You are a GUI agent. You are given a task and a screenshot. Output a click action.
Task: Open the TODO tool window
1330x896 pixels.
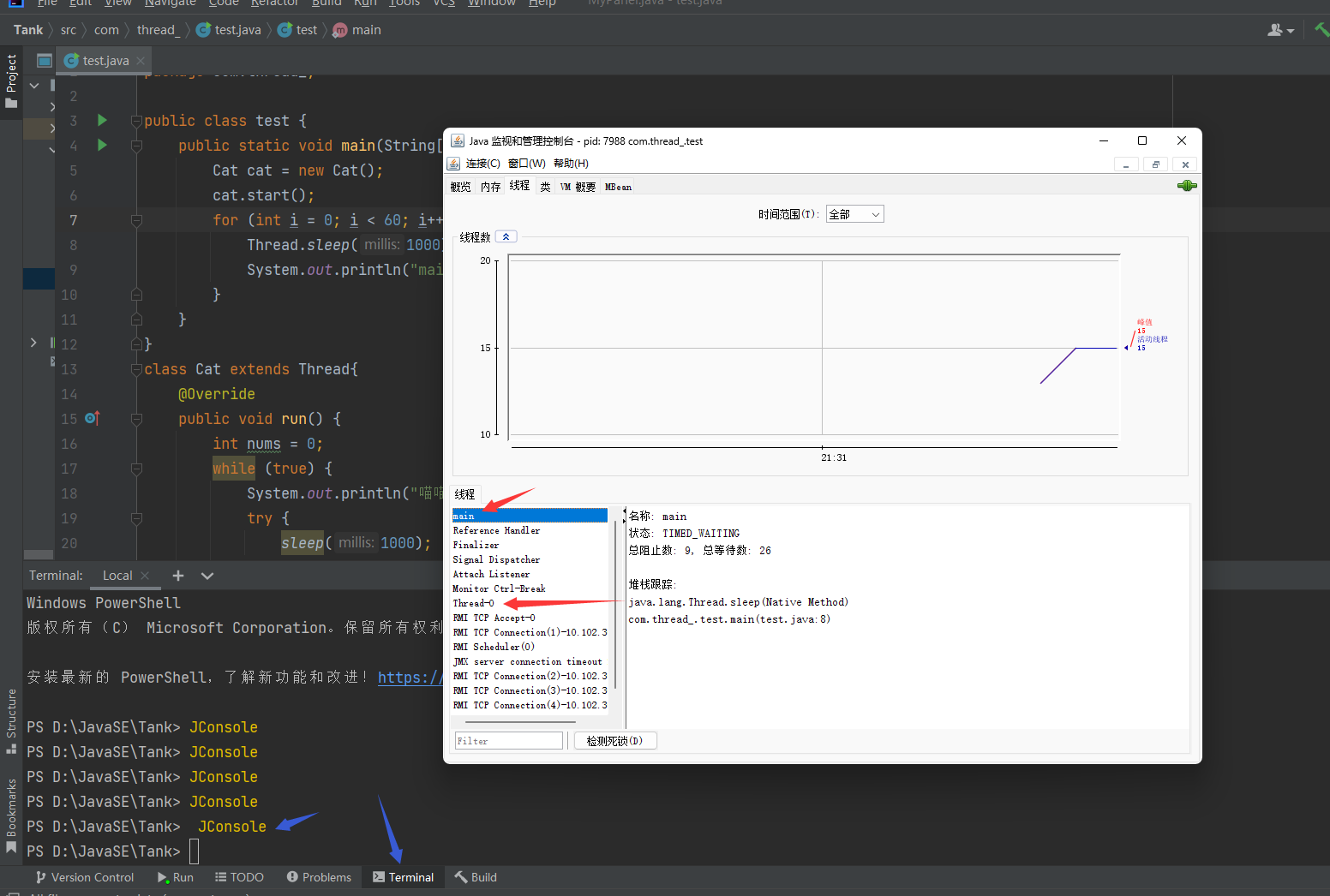click(x=239, y=877)
